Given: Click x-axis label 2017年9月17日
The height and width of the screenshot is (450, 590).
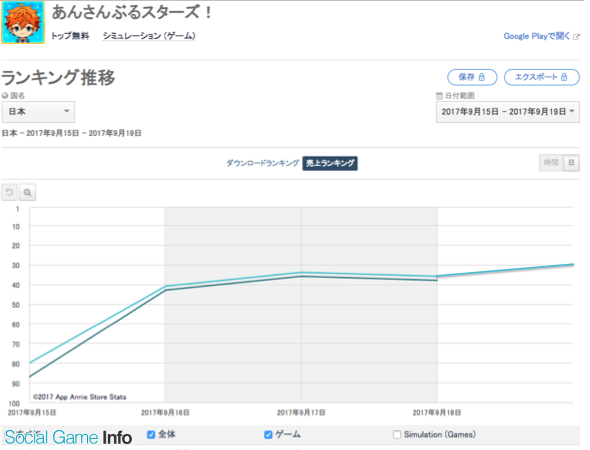Looking at the screenshot, I should click(x=301, y=413).
